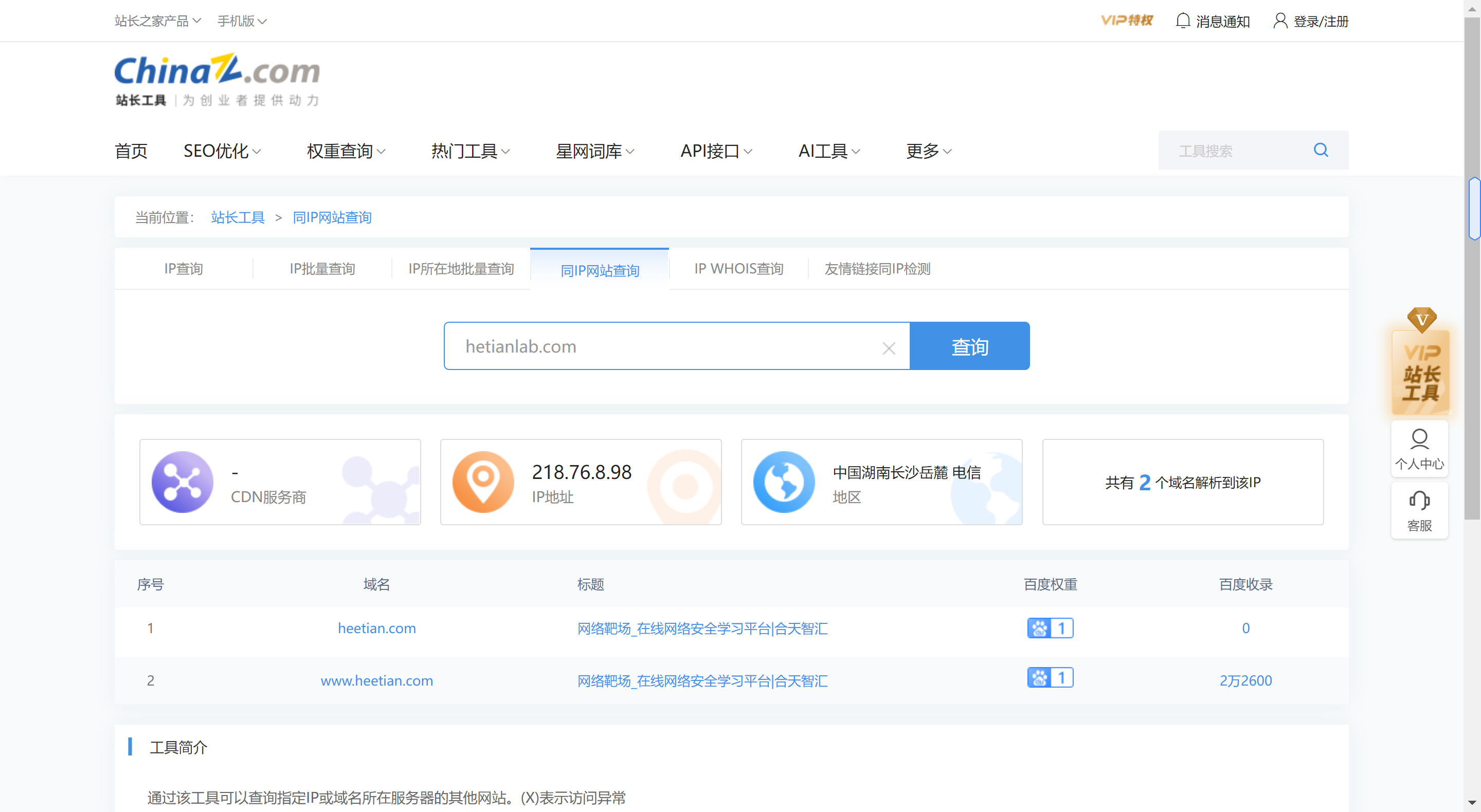Switch to the IP WHOIS查询 tab
This screenshot has width=1481, height=812.
pos(738,268)
